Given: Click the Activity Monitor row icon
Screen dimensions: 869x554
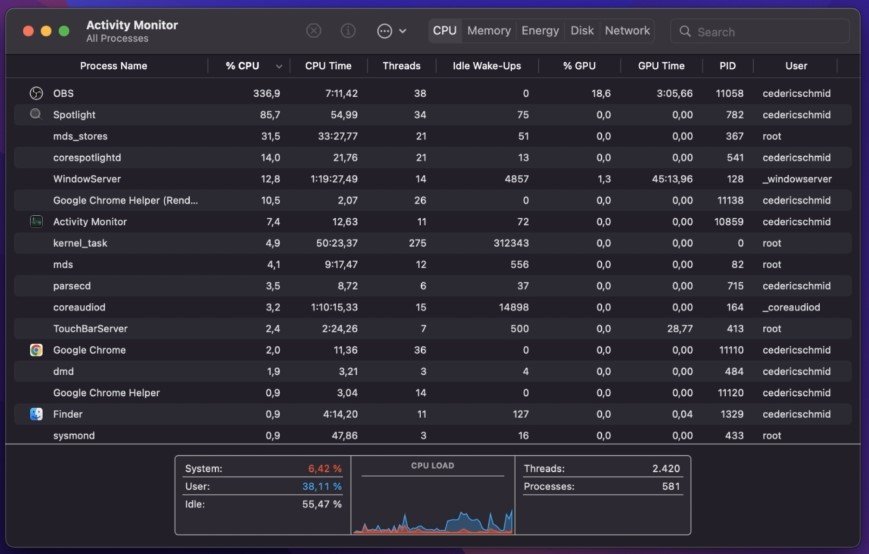Looking at the screenshot, I should coord(36,222).
